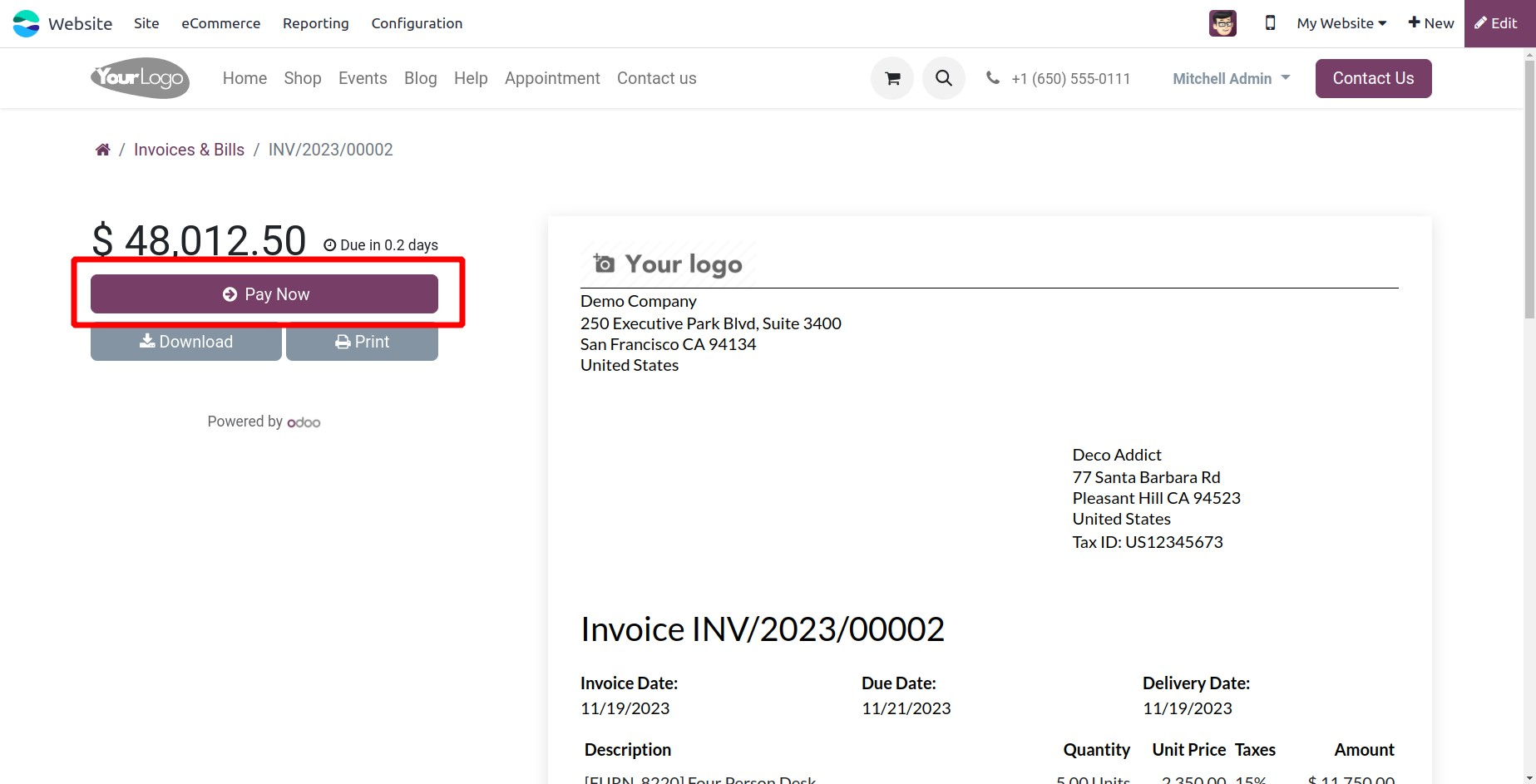Open the Mitchell Admin user avatar
The width and height of the screenshot is (1536, 784).
[x=1222, y=23]
